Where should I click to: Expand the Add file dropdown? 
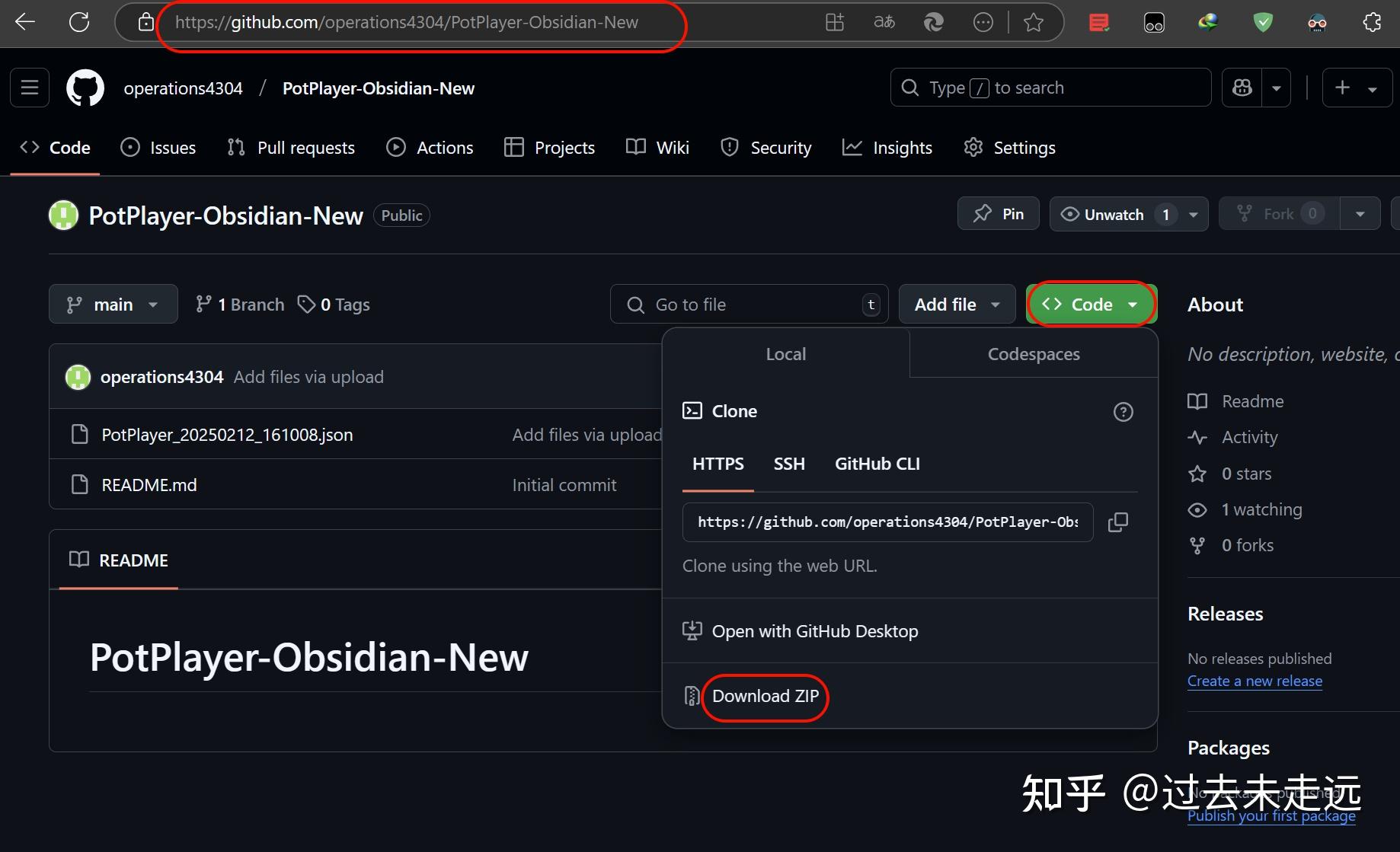(996, 304)
